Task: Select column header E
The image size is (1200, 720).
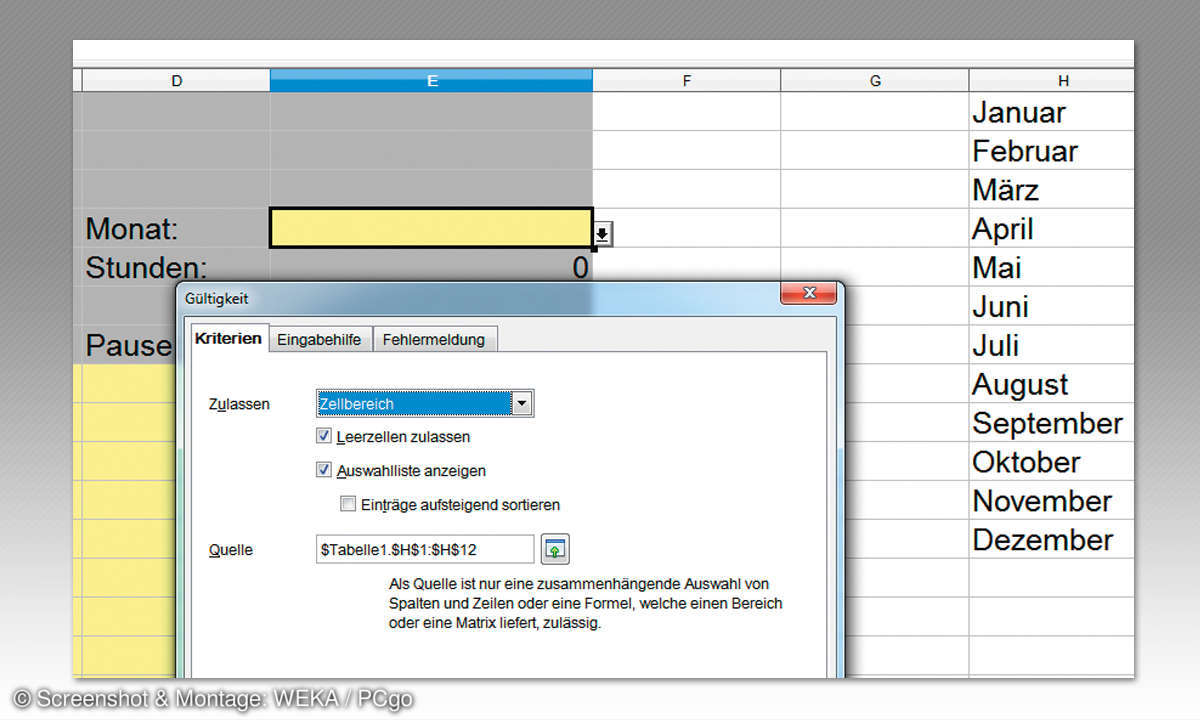Action: [431, 81]
